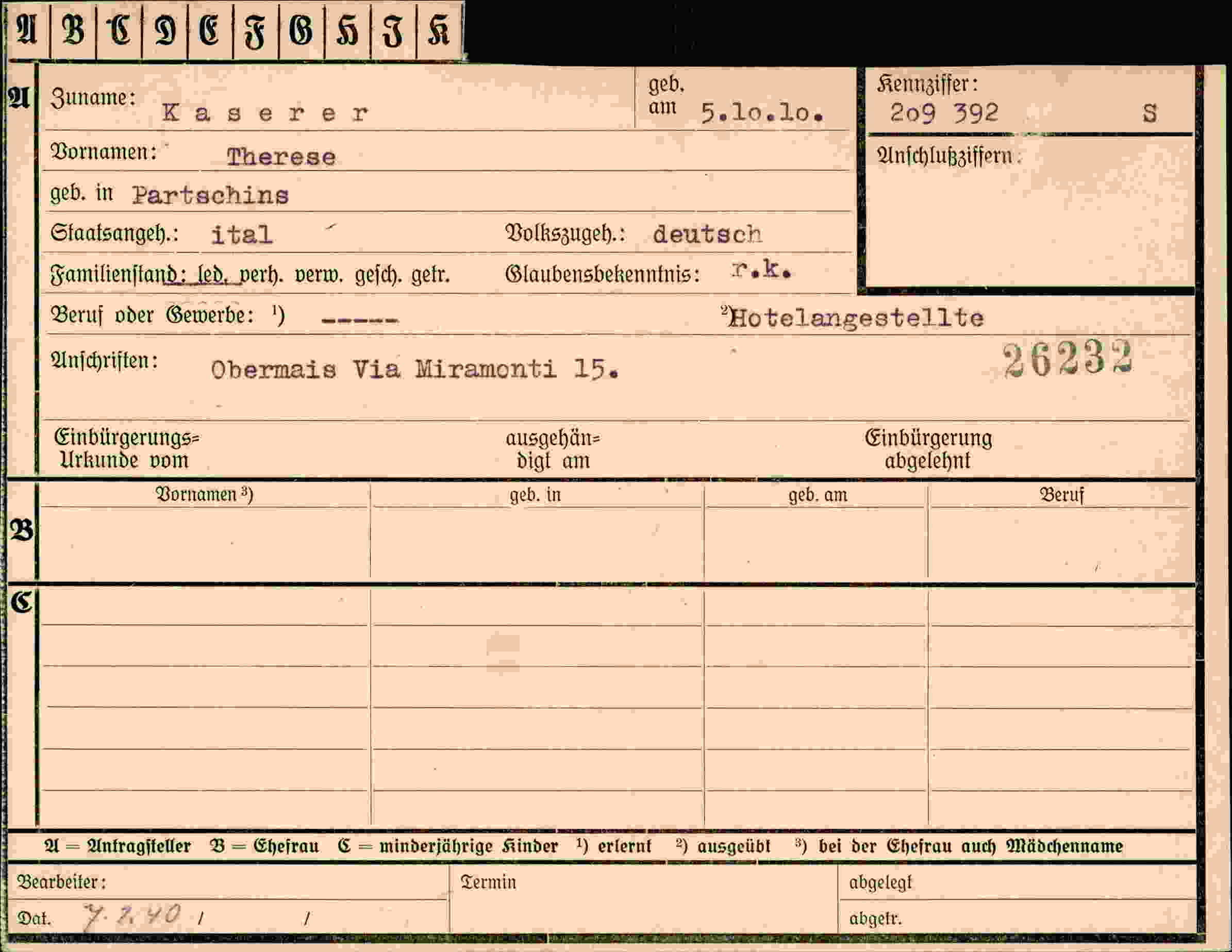Click the section C row marker
The height and width of the screenshot is (952, 1232).
click(22, 603)
